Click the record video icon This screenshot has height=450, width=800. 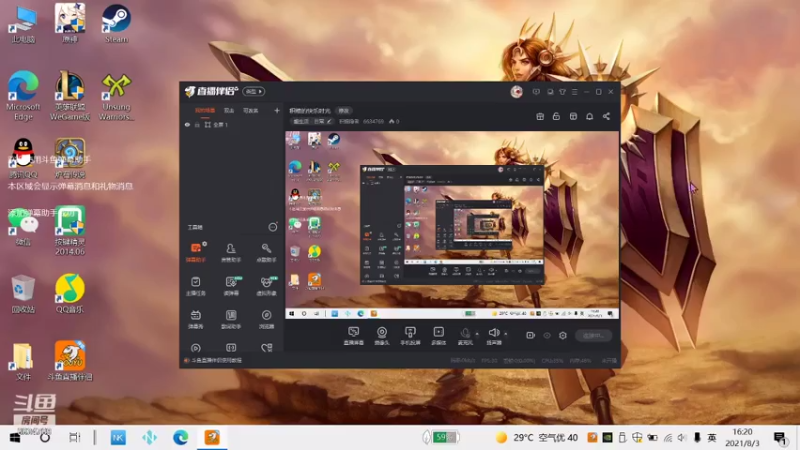pos(531,335)
